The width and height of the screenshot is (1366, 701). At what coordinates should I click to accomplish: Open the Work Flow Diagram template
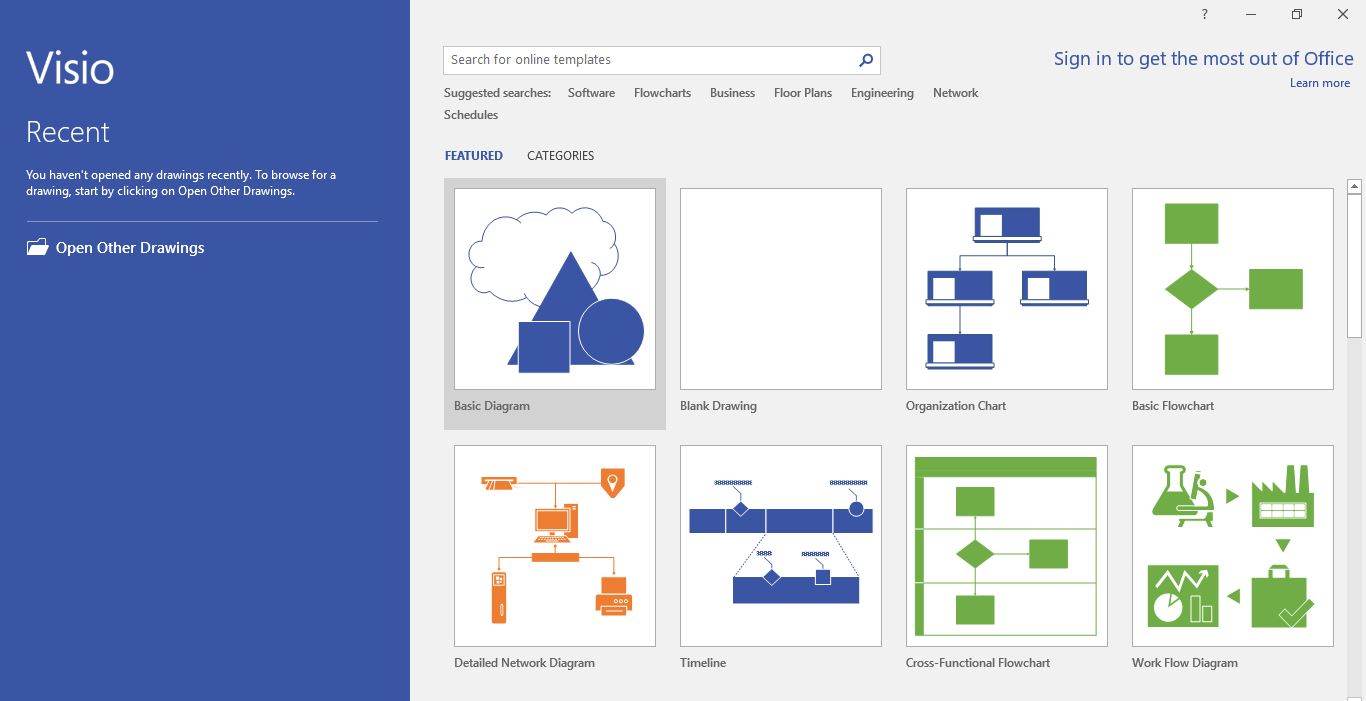point(1232,545)
